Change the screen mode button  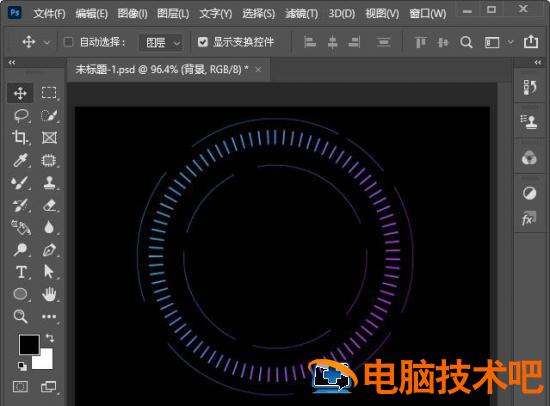[48, 386]
